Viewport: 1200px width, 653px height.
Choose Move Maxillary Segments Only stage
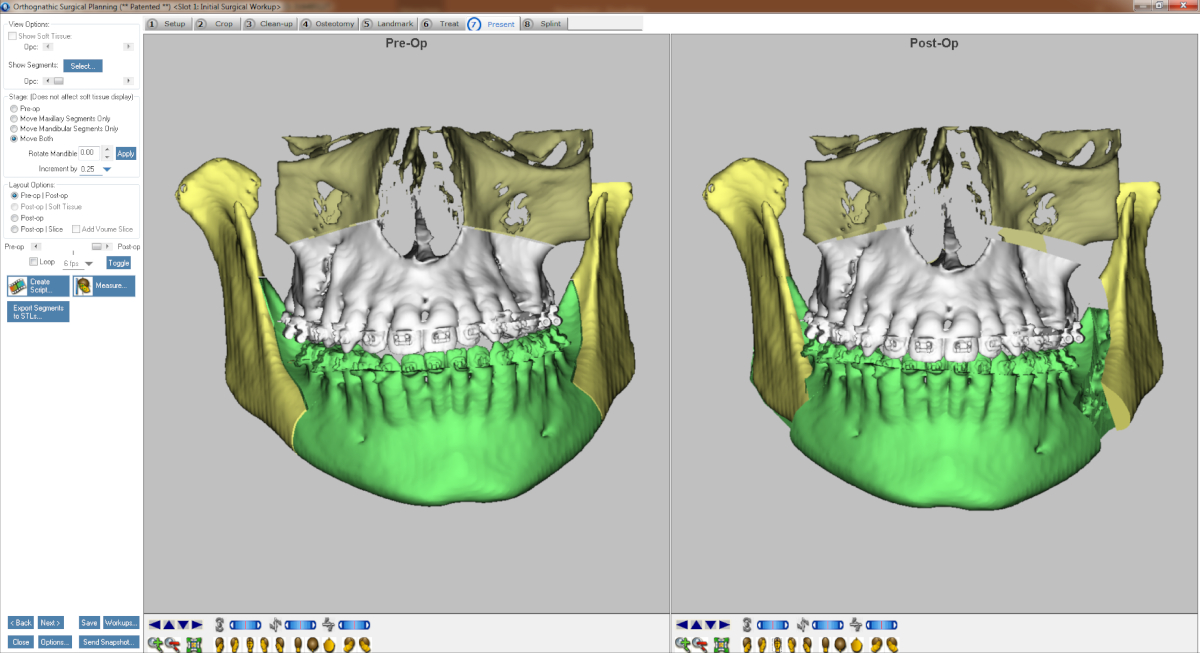[x=13, y=118]
